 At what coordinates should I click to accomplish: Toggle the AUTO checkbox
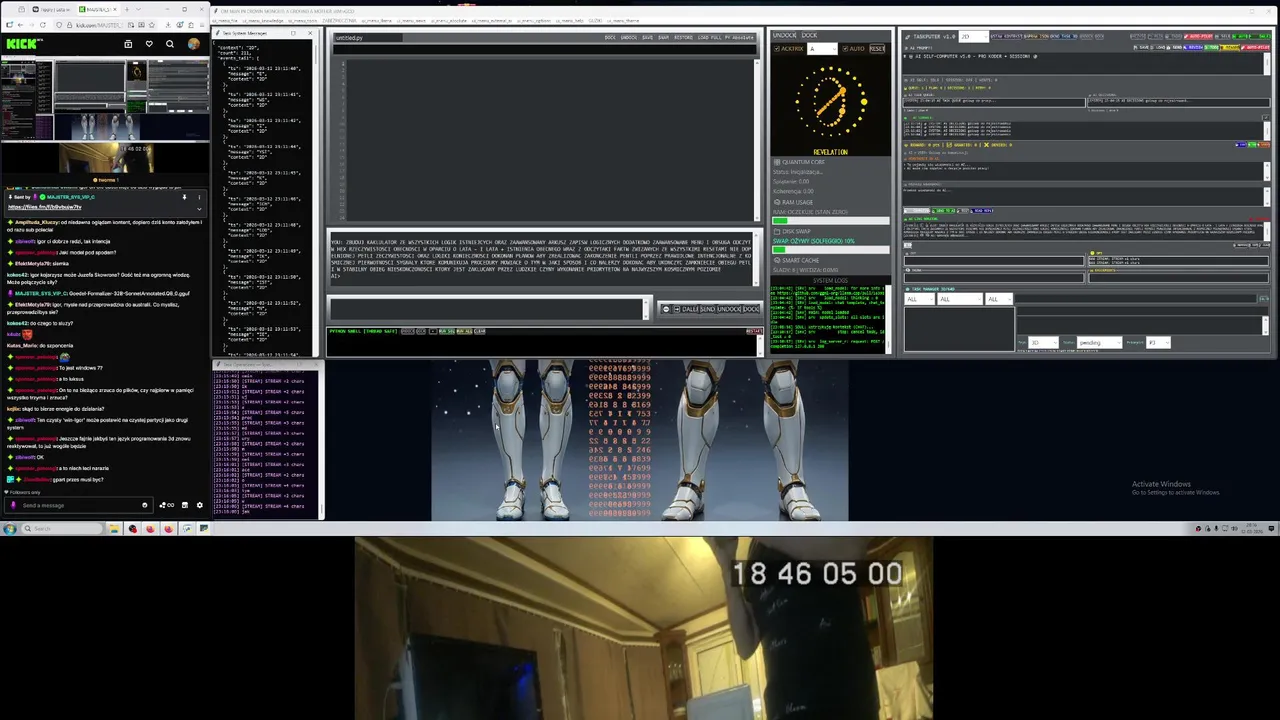coord(846,49)
